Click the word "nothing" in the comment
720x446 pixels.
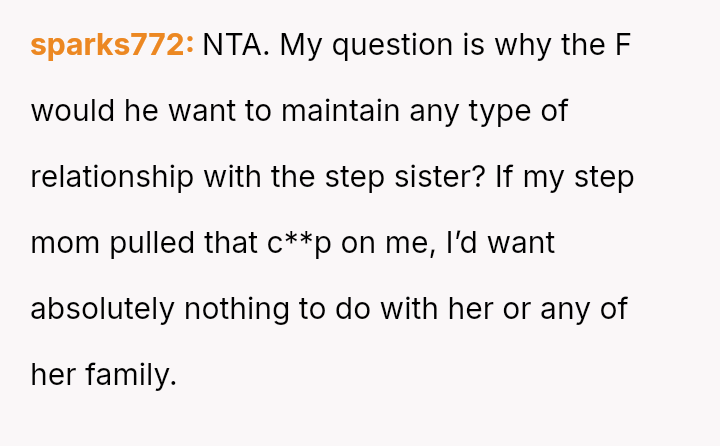tap(240, 309)
